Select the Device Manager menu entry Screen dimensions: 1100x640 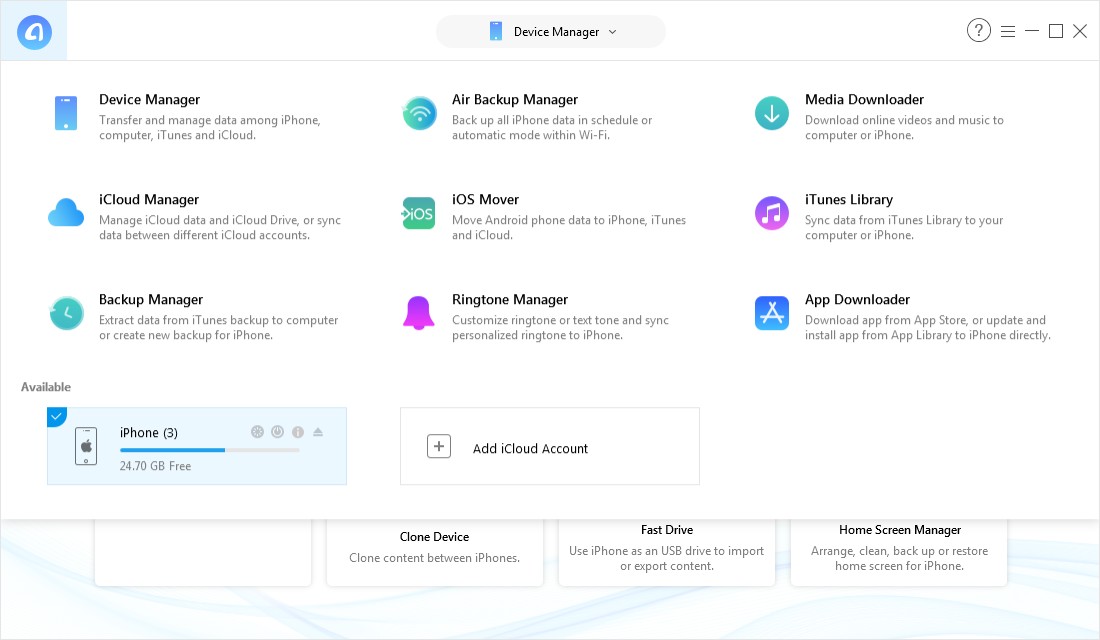[x=149, y=100]
